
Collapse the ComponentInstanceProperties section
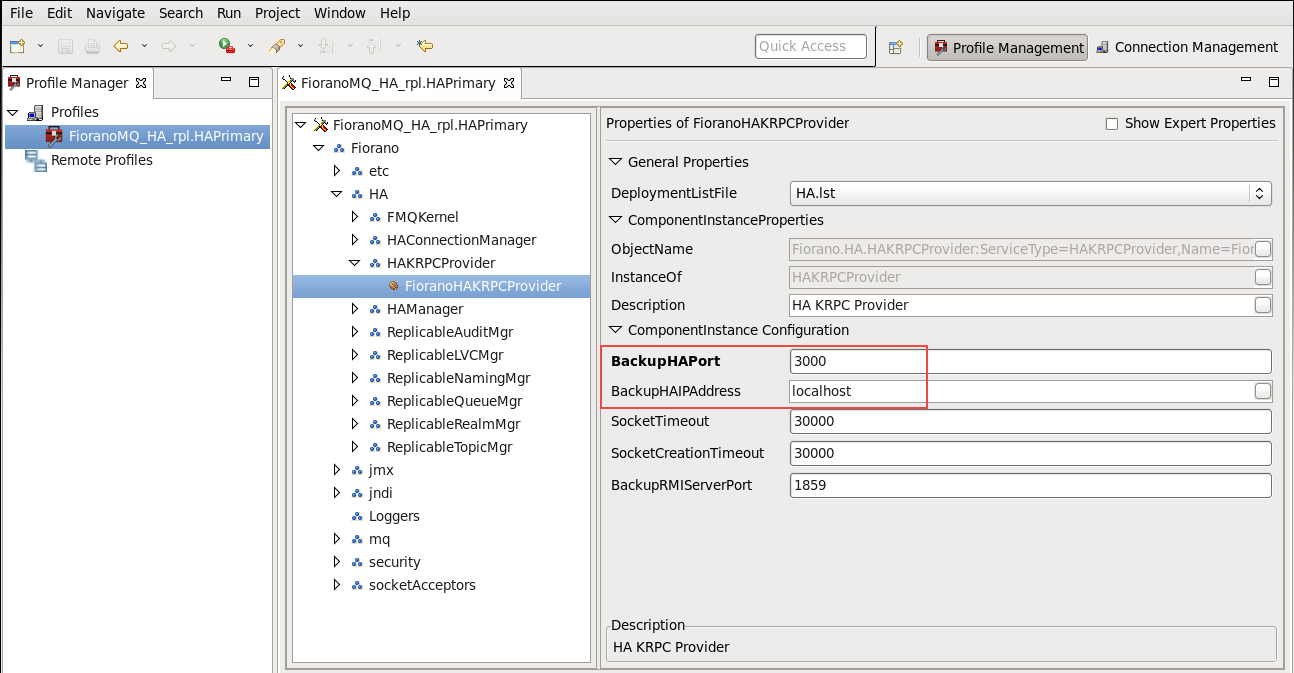tap(614, 220)
